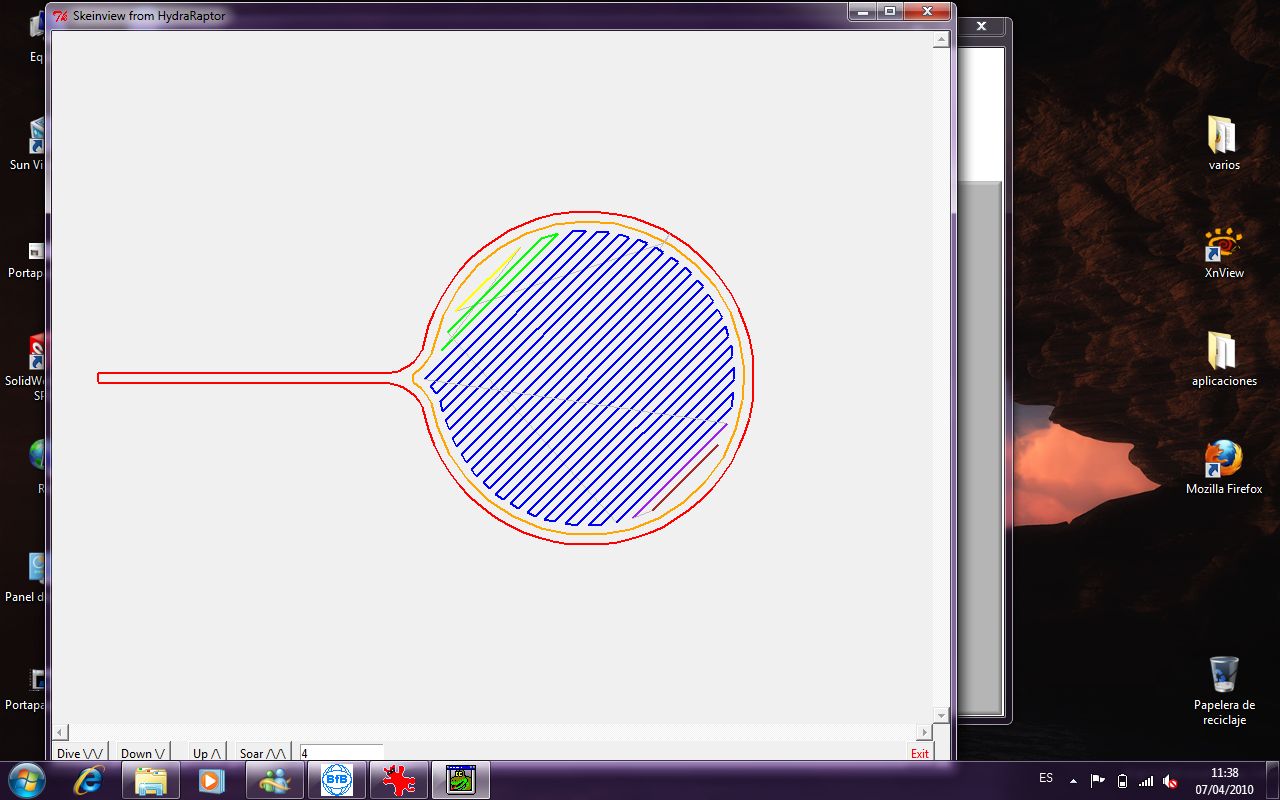
Task: Open Windows Explorer folder icon in taskbar
Action: 150,780
